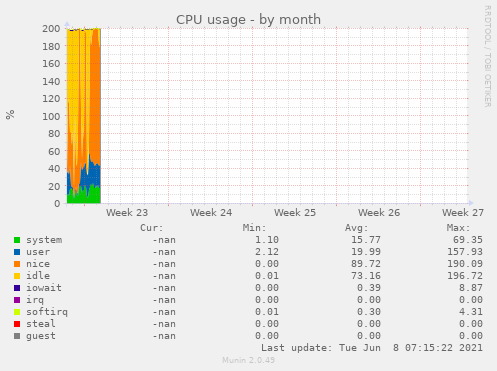Click the green system legend swatch
The width and height of the screenshot is (497, 371).
pos(17,240)
